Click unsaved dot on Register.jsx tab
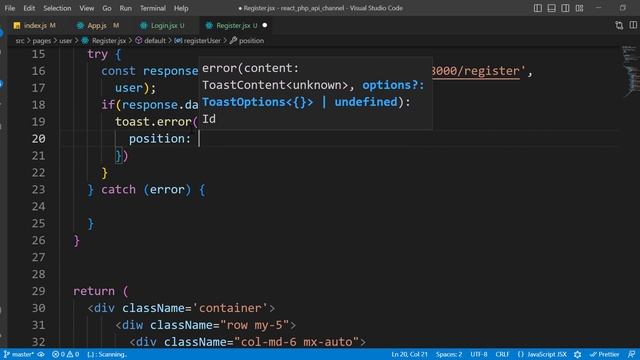 (265, 25)
